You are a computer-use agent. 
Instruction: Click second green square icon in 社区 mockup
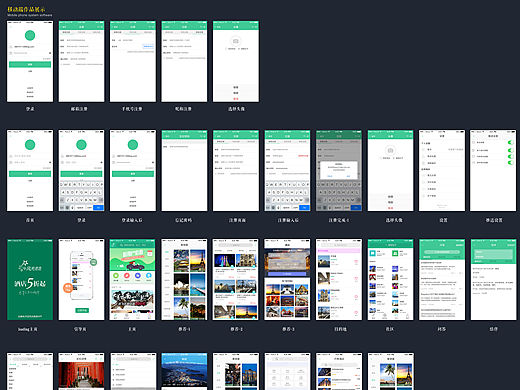tap(395, 253)
